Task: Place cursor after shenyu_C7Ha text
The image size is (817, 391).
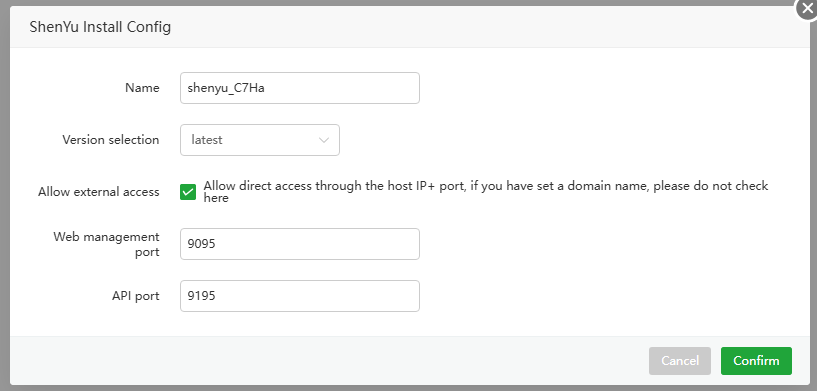Action: 266,88
